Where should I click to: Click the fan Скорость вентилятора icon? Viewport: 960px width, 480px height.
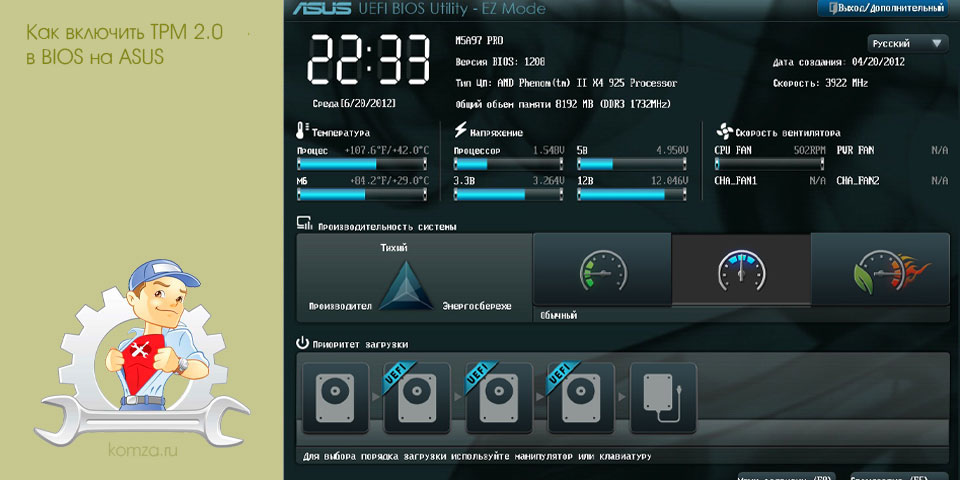[724, 131]
